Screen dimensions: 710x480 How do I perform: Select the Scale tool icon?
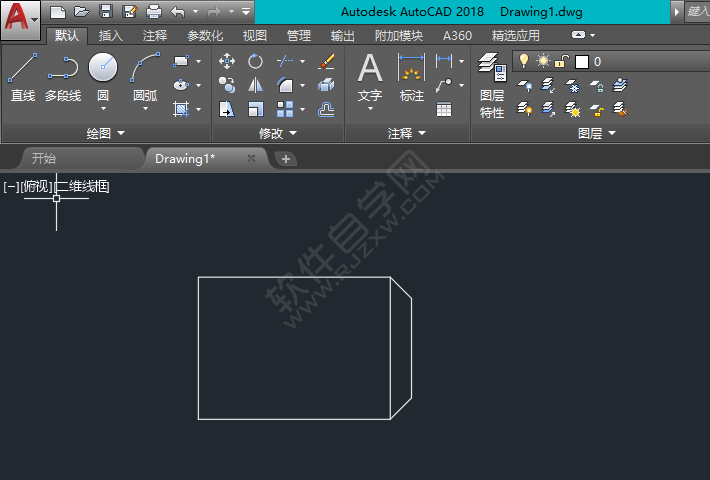[x=255, y=109]
